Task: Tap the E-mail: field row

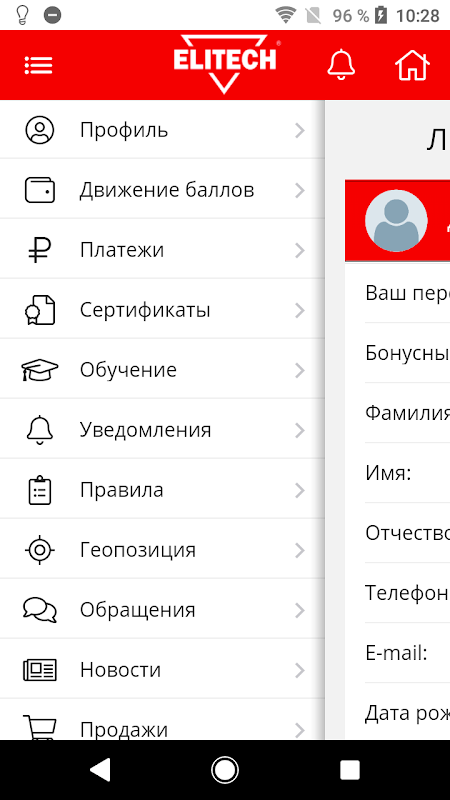Action: click(397, 653)
